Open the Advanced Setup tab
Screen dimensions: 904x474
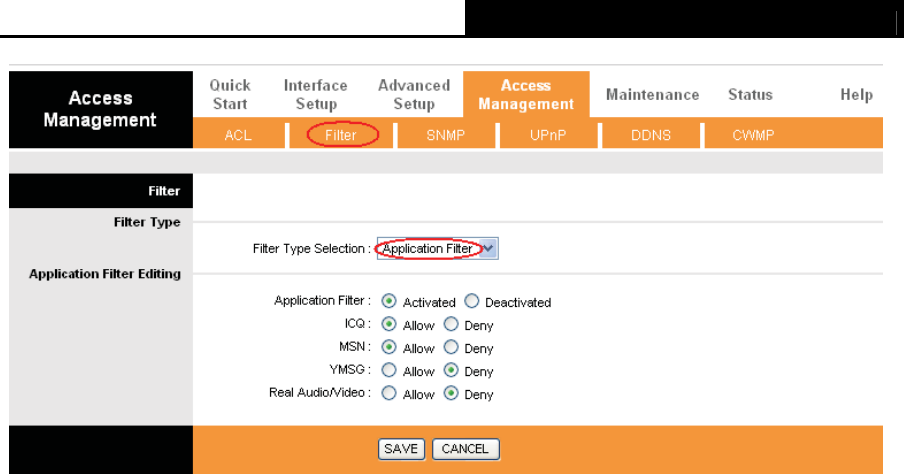point(414,95)
